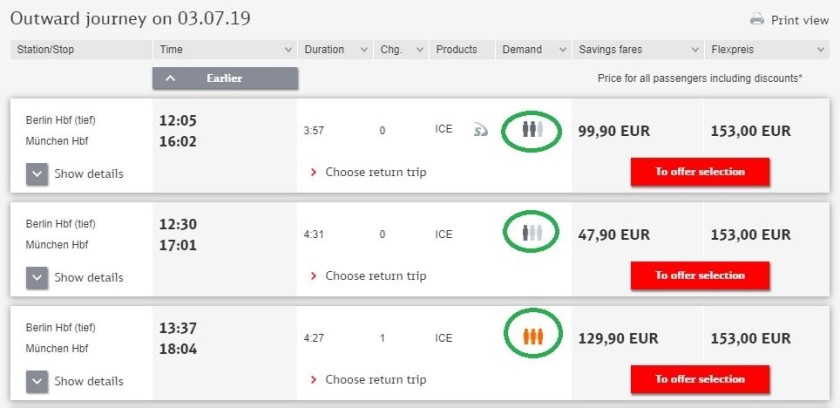Click return trip arrow icon for 13:37 train
840x408 pixels.
tap(314, 380)
